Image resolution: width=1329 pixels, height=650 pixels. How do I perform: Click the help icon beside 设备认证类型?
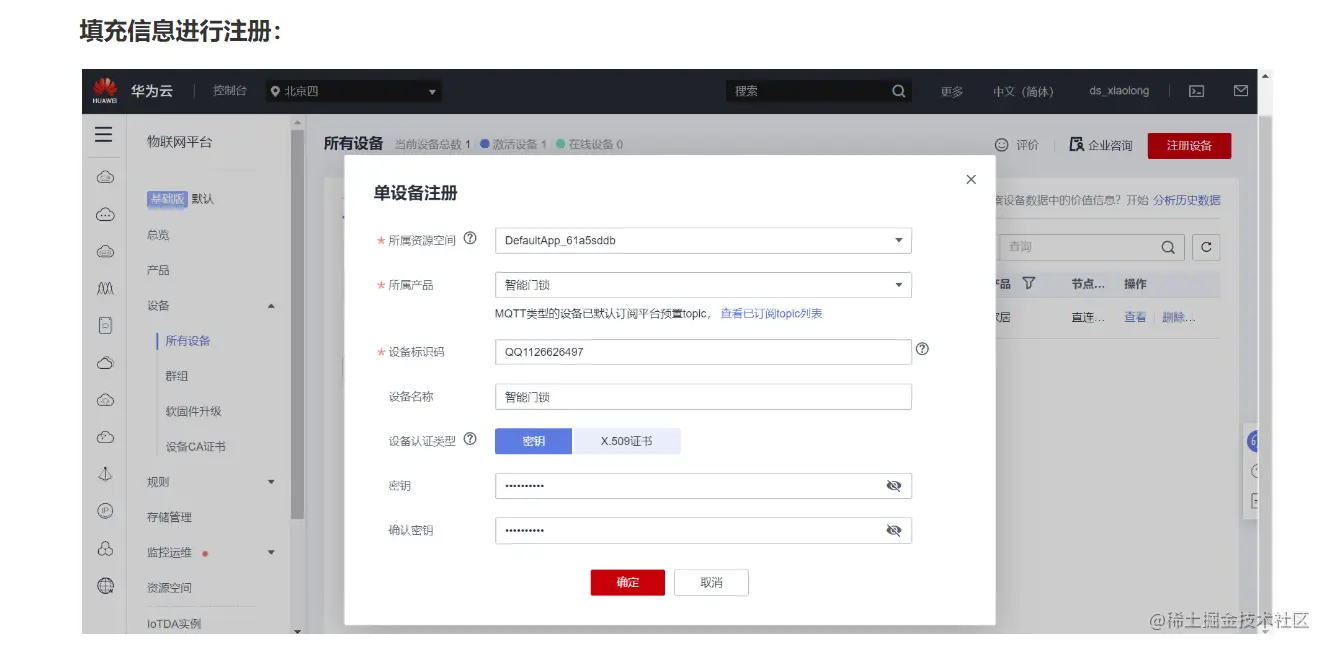(x=470, y=439)
